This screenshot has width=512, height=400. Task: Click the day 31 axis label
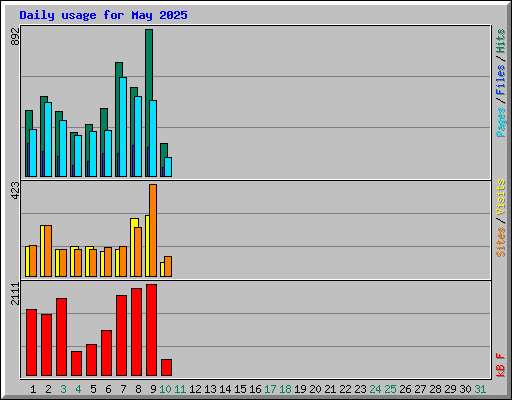click(x=480, y=389)
